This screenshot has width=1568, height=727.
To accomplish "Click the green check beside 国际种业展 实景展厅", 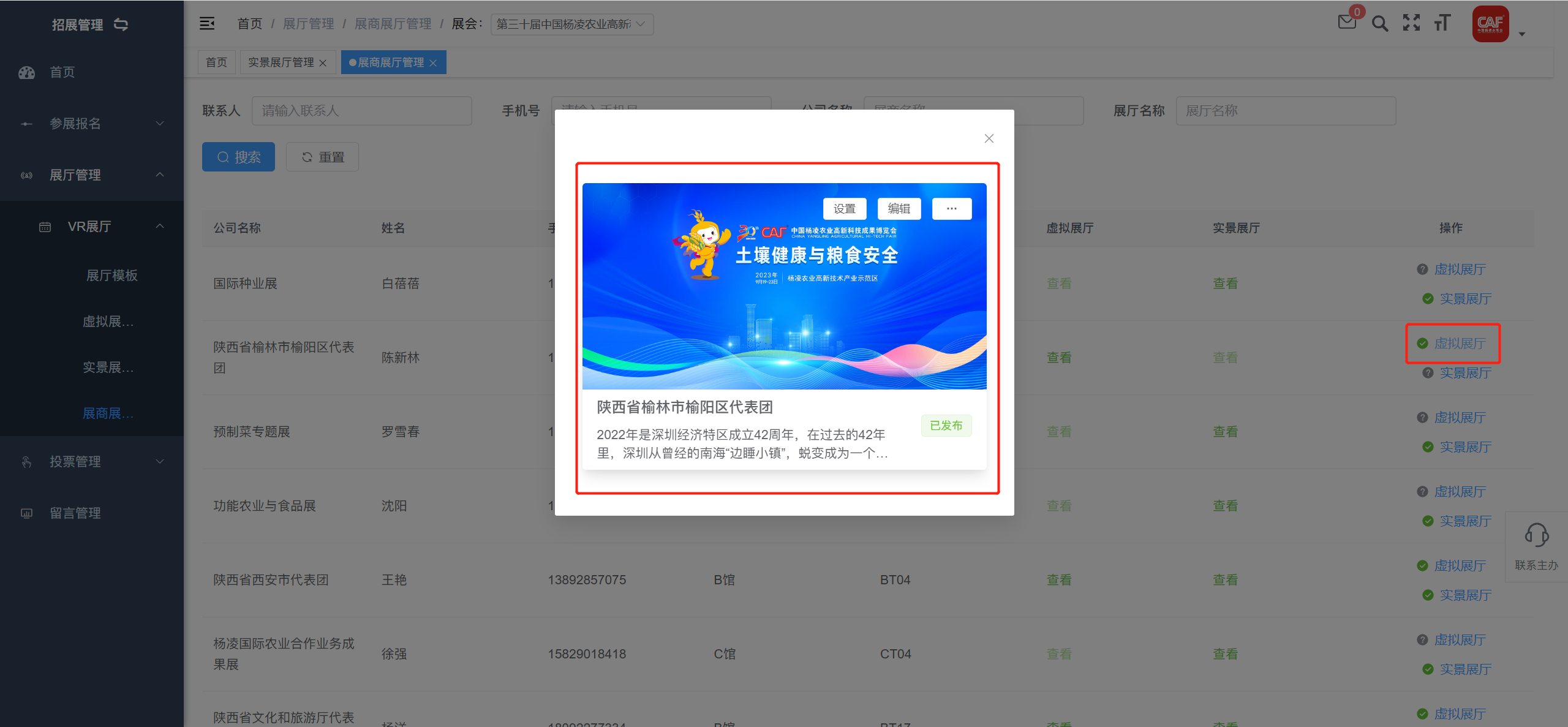I will pos(1428,299).
